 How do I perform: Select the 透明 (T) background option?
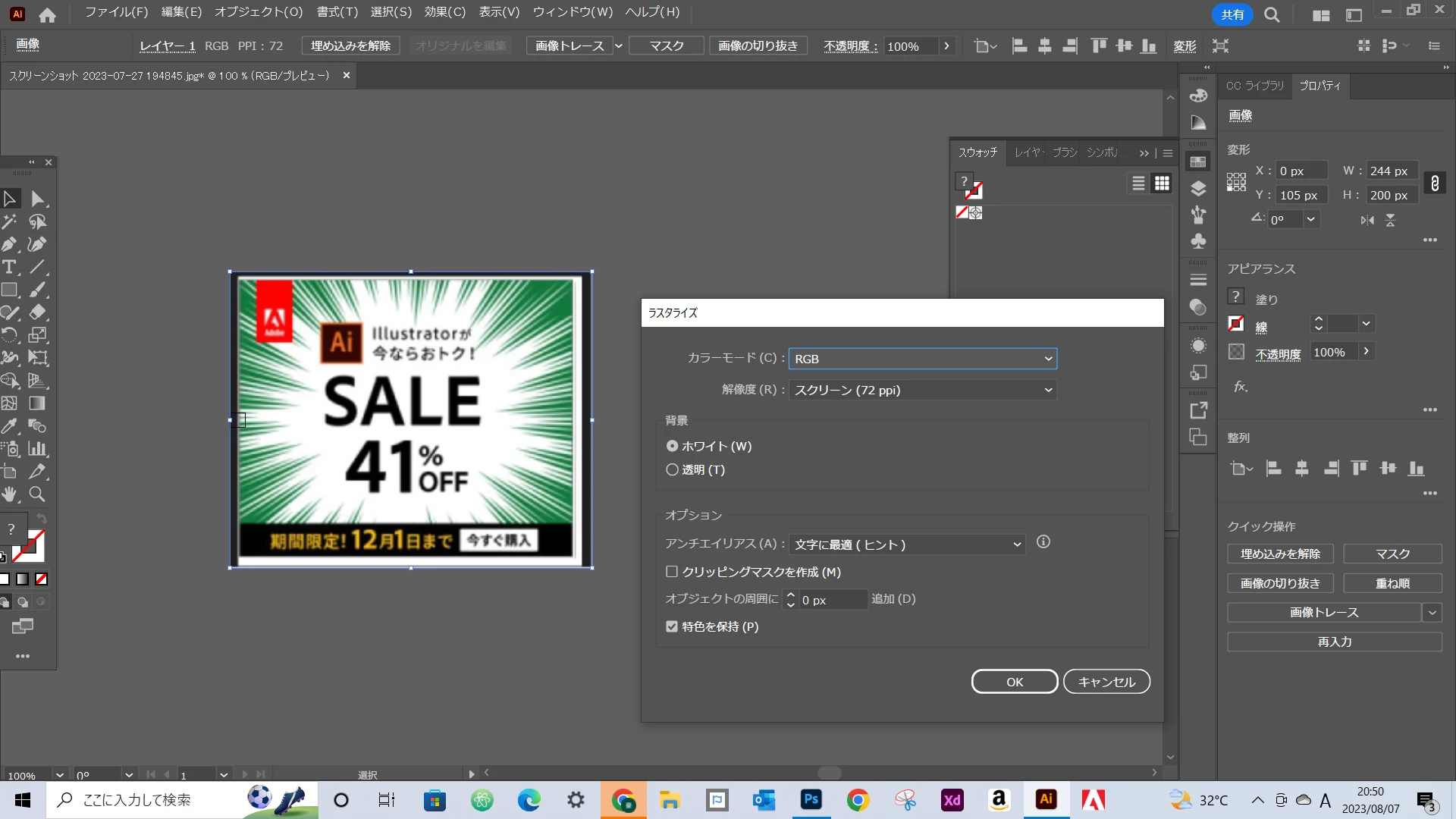click(x=672, y=470)
